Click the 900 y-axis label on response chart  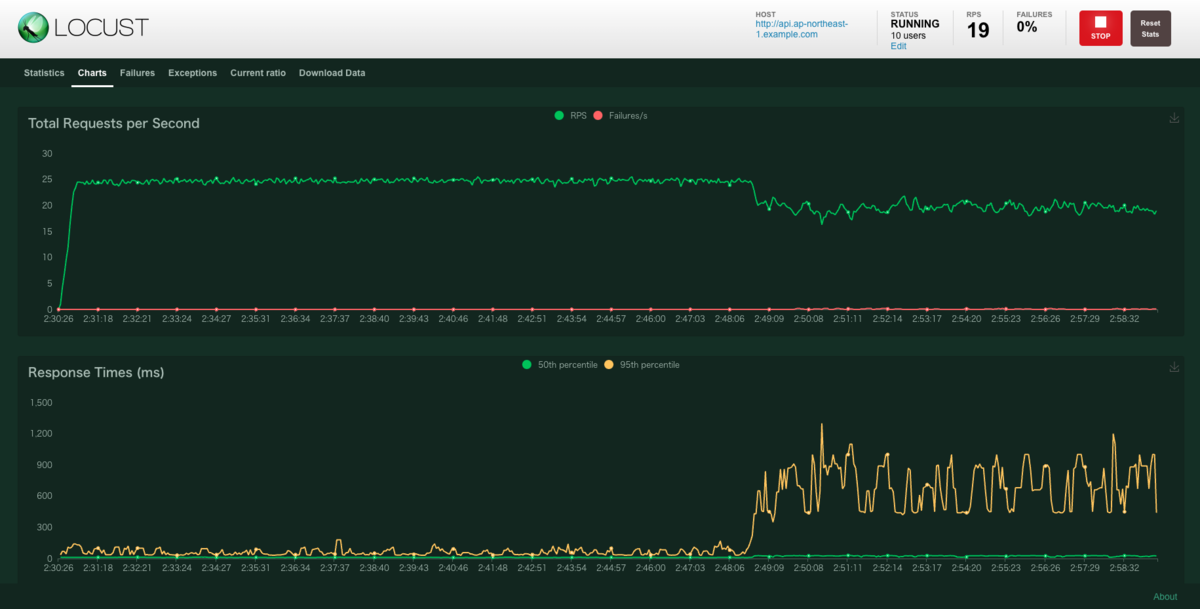tap(45, 465)
